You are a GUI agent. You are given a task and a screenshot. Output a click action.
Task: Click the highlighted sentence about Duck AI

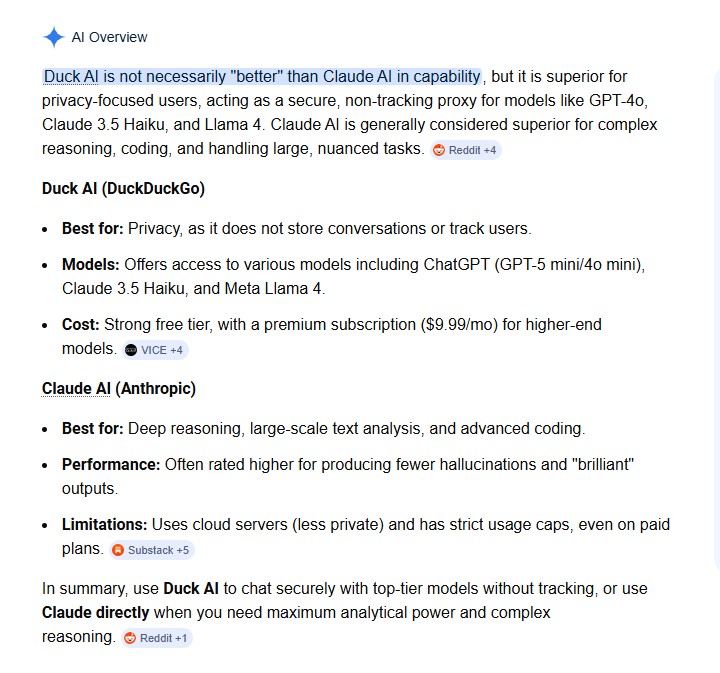(x=262, y=76)
